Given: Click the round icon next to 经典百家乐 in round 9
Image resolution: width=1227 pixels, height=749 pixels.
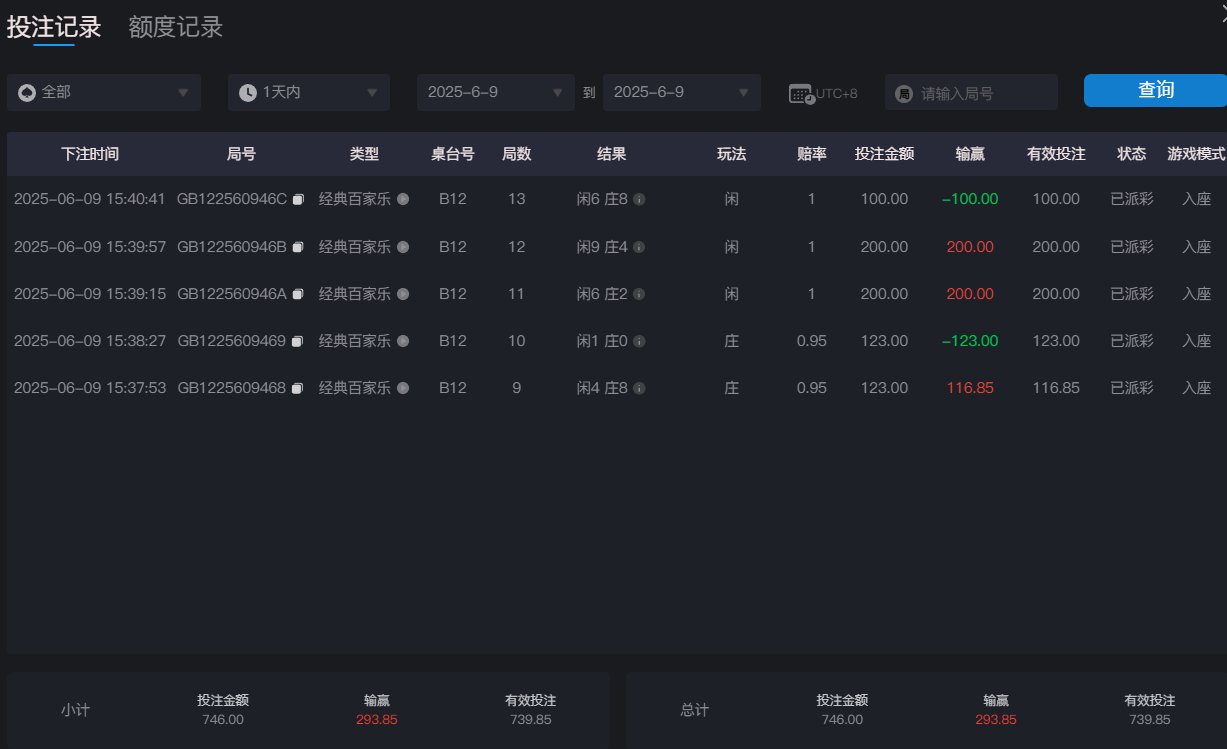Looking at the screenshot, I should [x=403, y=388].
